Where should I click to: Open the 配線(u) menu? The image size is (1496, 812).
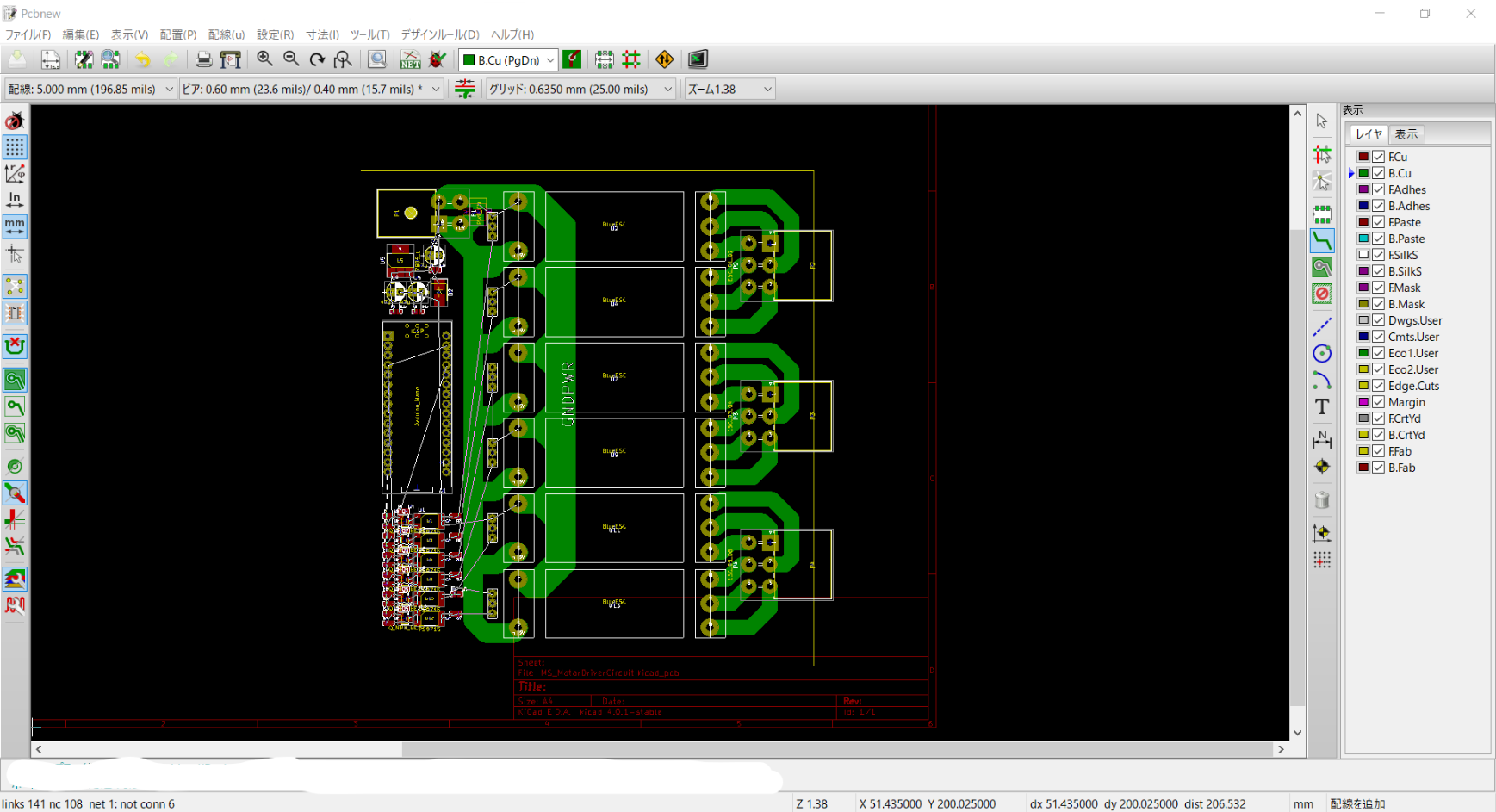click(x=227, y=34)
